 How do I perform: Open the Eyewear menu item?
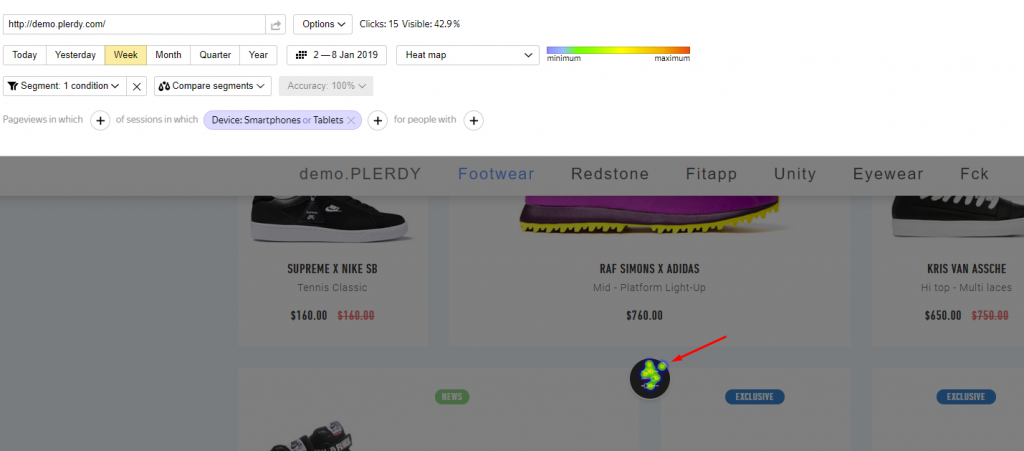pos(888,174)
